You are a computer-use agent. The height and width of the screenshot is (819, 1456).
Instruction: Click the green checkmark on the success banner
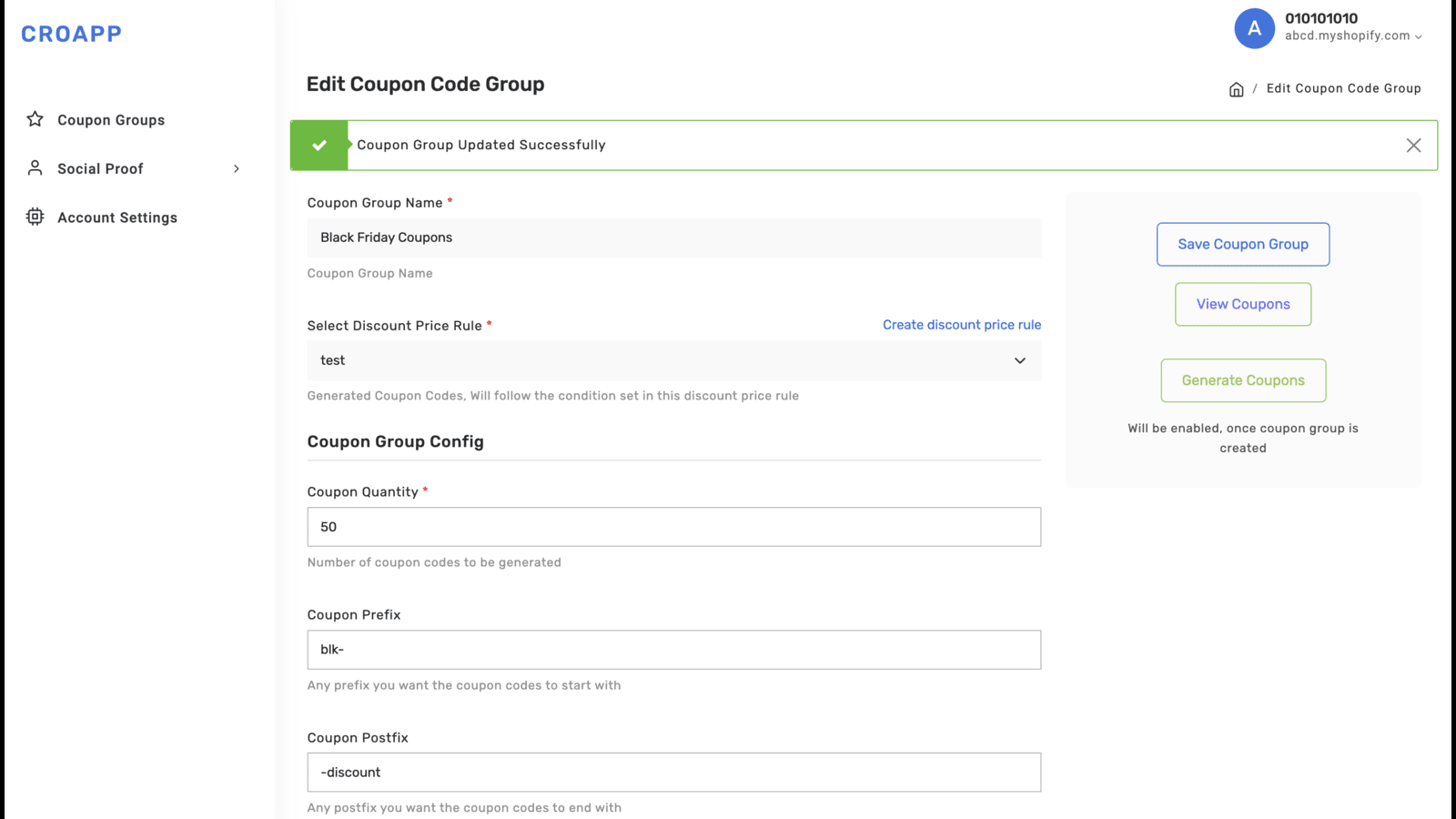click(x=318, y=145)
